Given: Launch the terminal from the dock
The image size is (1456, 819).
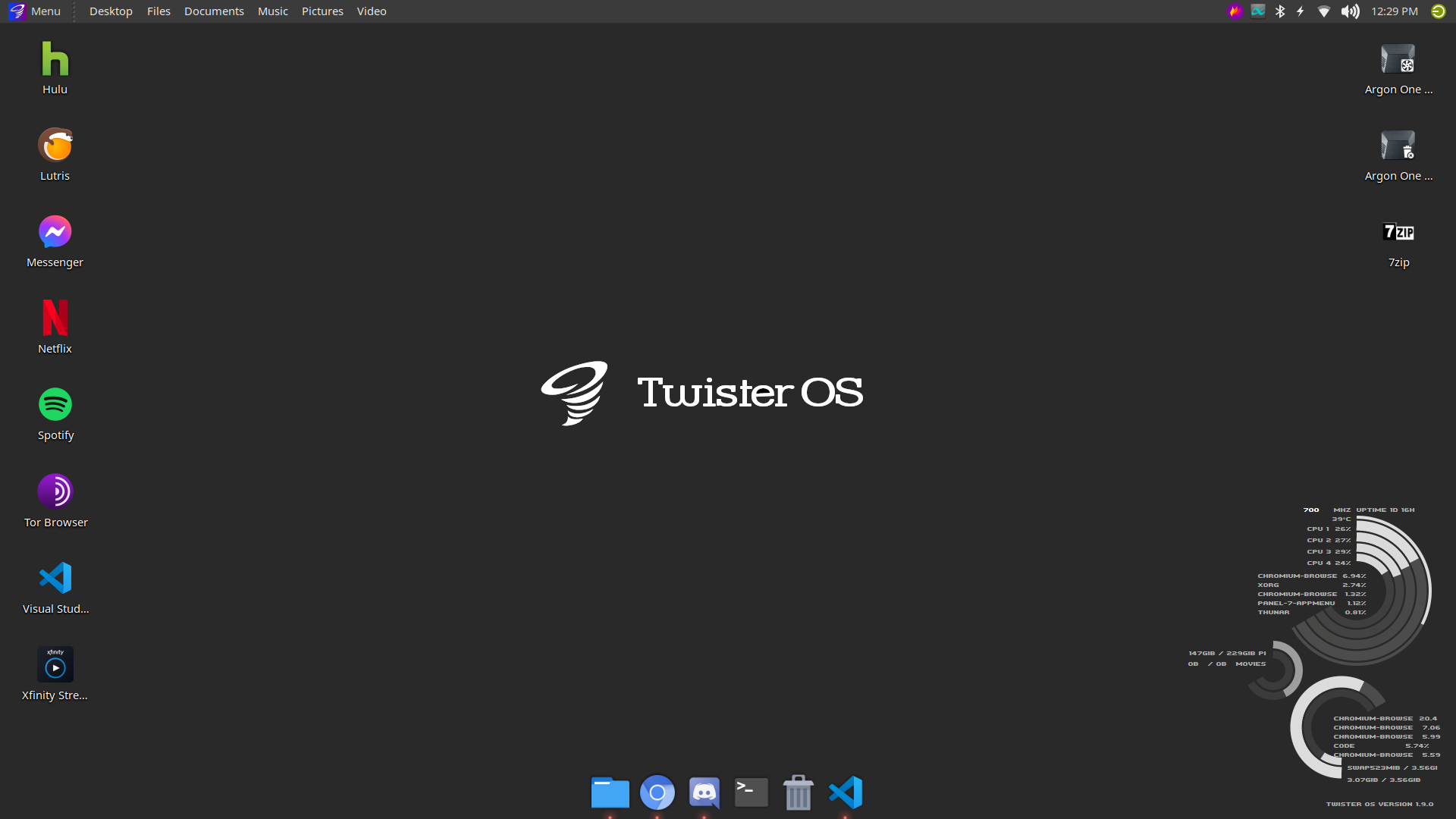Looking at the screenshot, I should coord(751,792).
